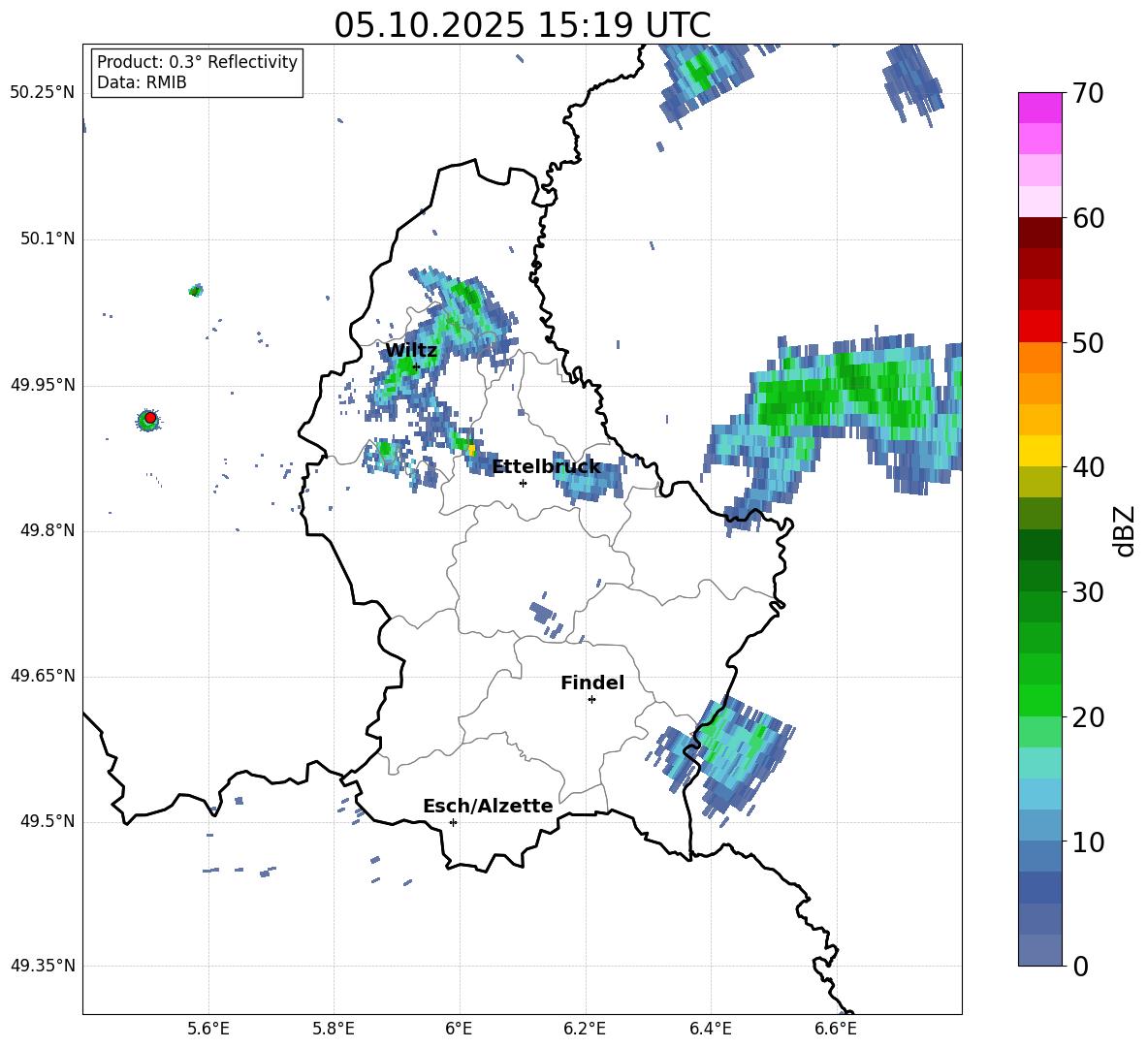Click the Product: 0.3° Reflectivity label
Screen dimensions: 1148x1048
[197, 61]
